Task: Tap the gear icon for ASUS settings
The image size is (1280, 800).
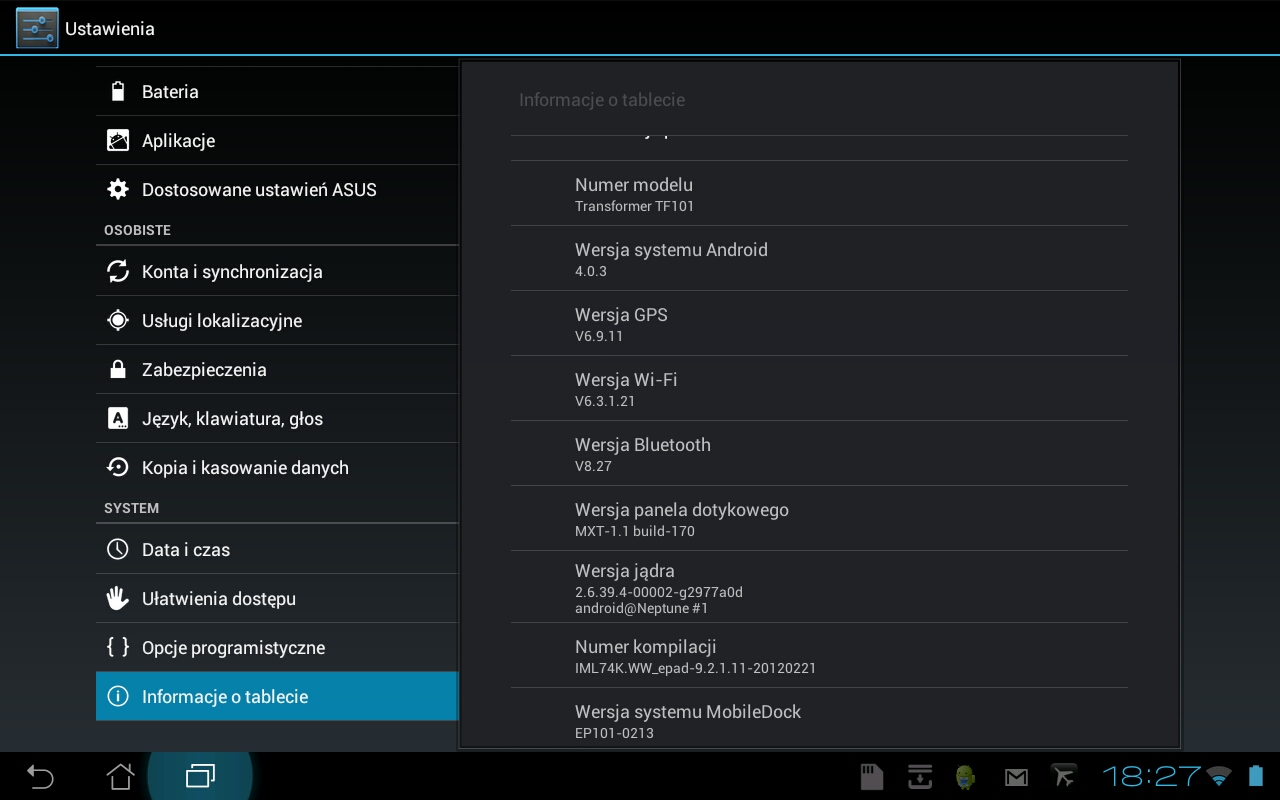Action: [118, 190]
